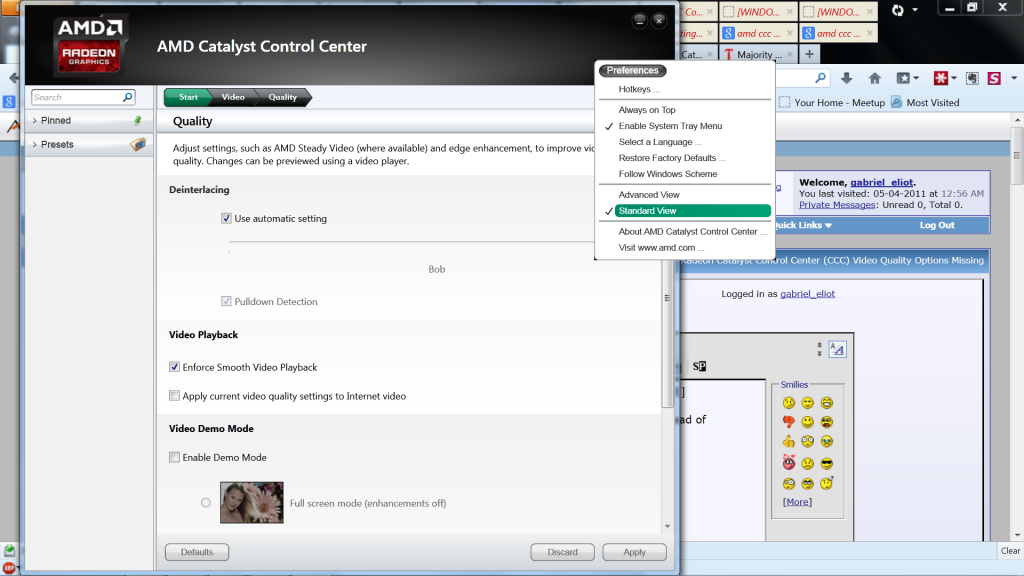Click the browser downloads arrow icon

[x=846, y=78]
